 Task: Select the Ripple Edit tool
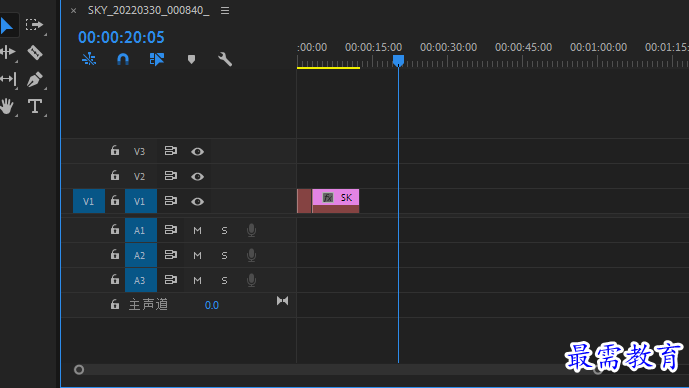(8, 52)
